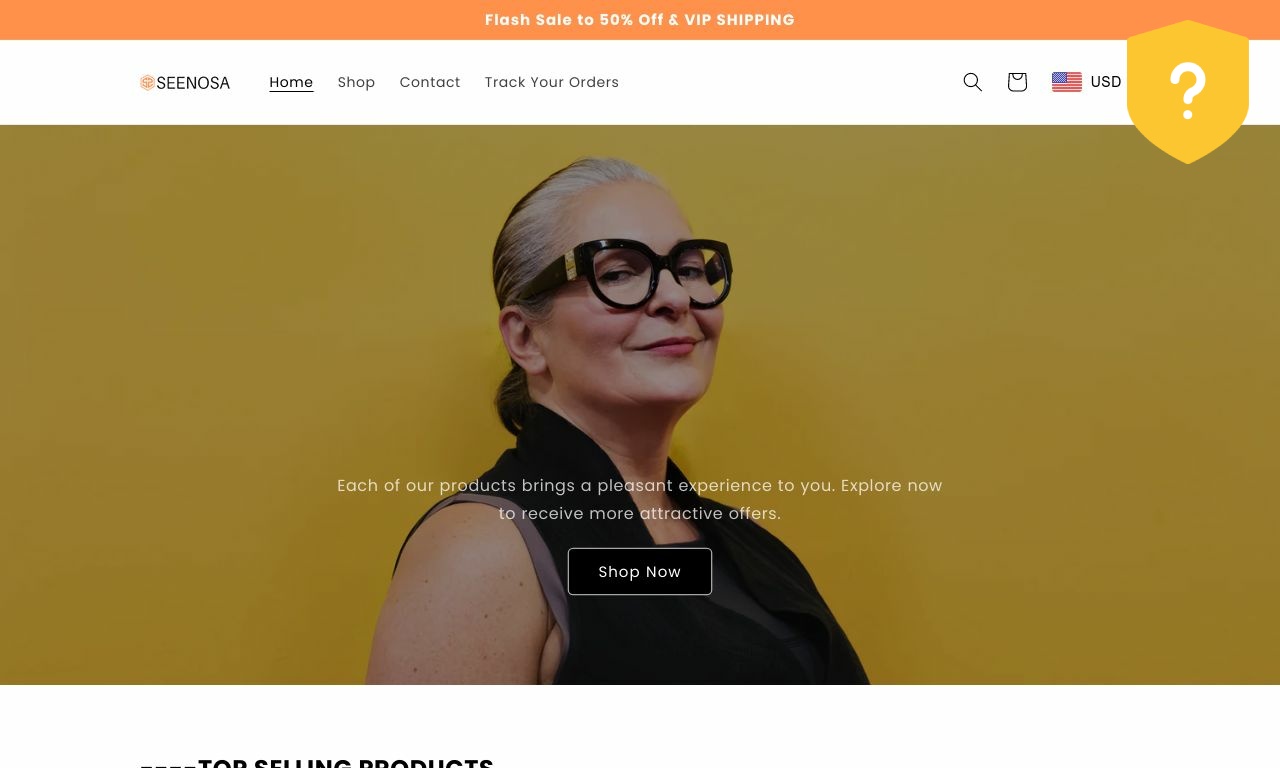Click the Shop Now button
1280x768 pixels.
pyautogui.click(x=640, y=571)
